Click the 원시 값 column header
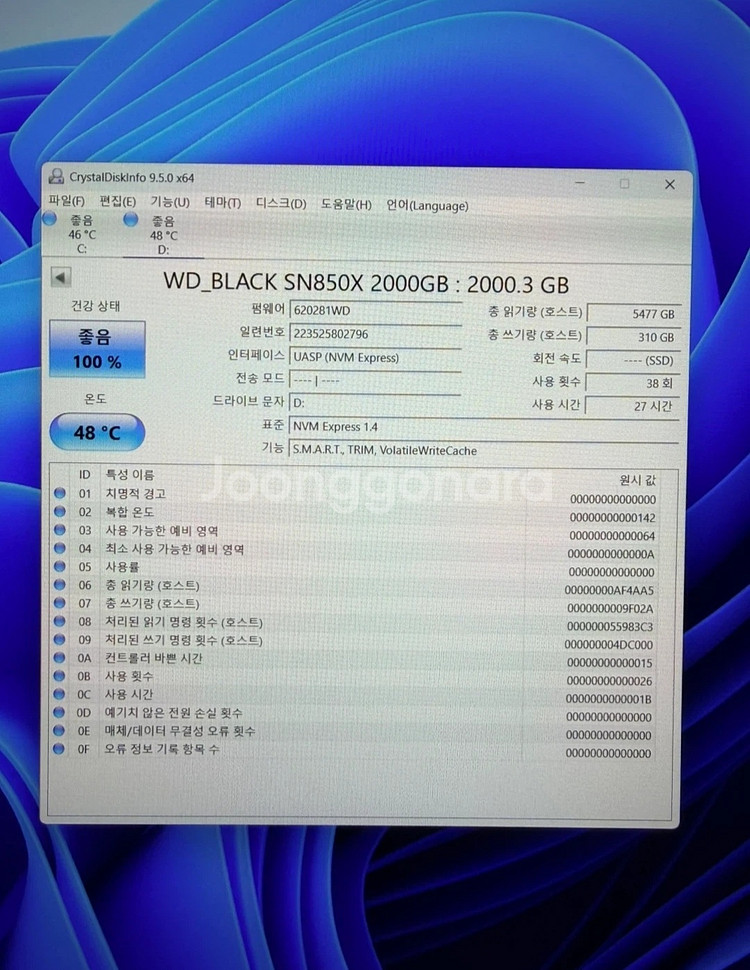 pos(637,479)
